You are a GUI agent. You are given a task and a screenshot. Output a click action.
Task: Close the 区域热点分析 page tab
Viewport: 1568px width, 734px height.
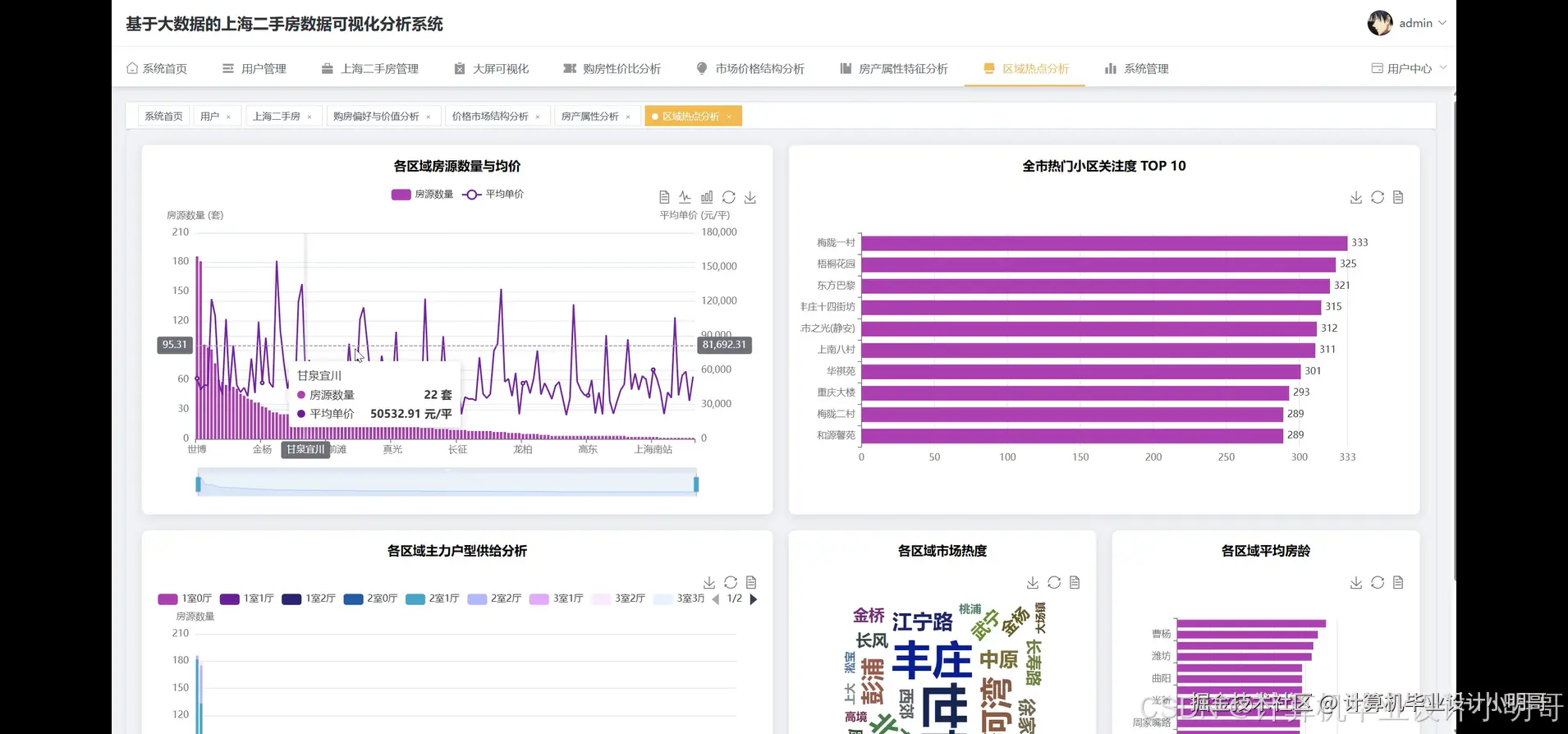(x=729, y=117)
